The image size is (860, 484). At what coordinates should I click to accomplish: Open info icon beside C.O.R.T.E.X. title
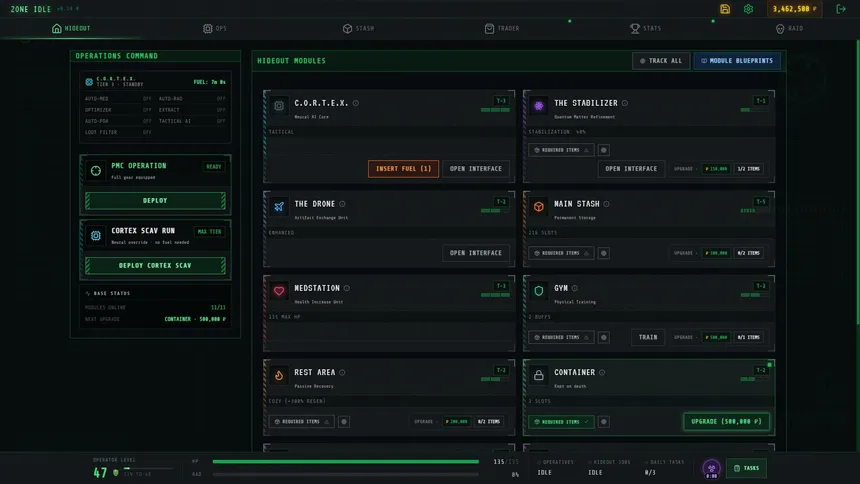click(355, 103)
